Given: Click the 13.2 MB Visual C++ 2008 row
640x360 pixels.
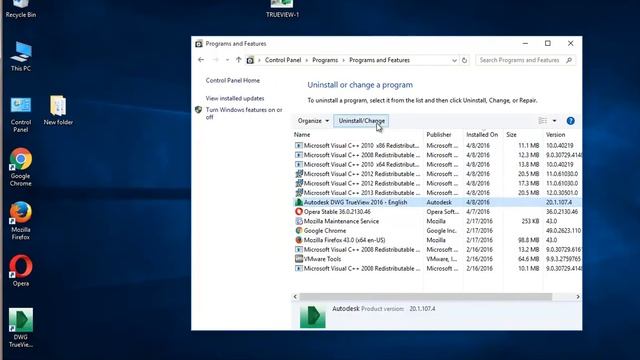Looking at the screenshot, I should [438, 249].
